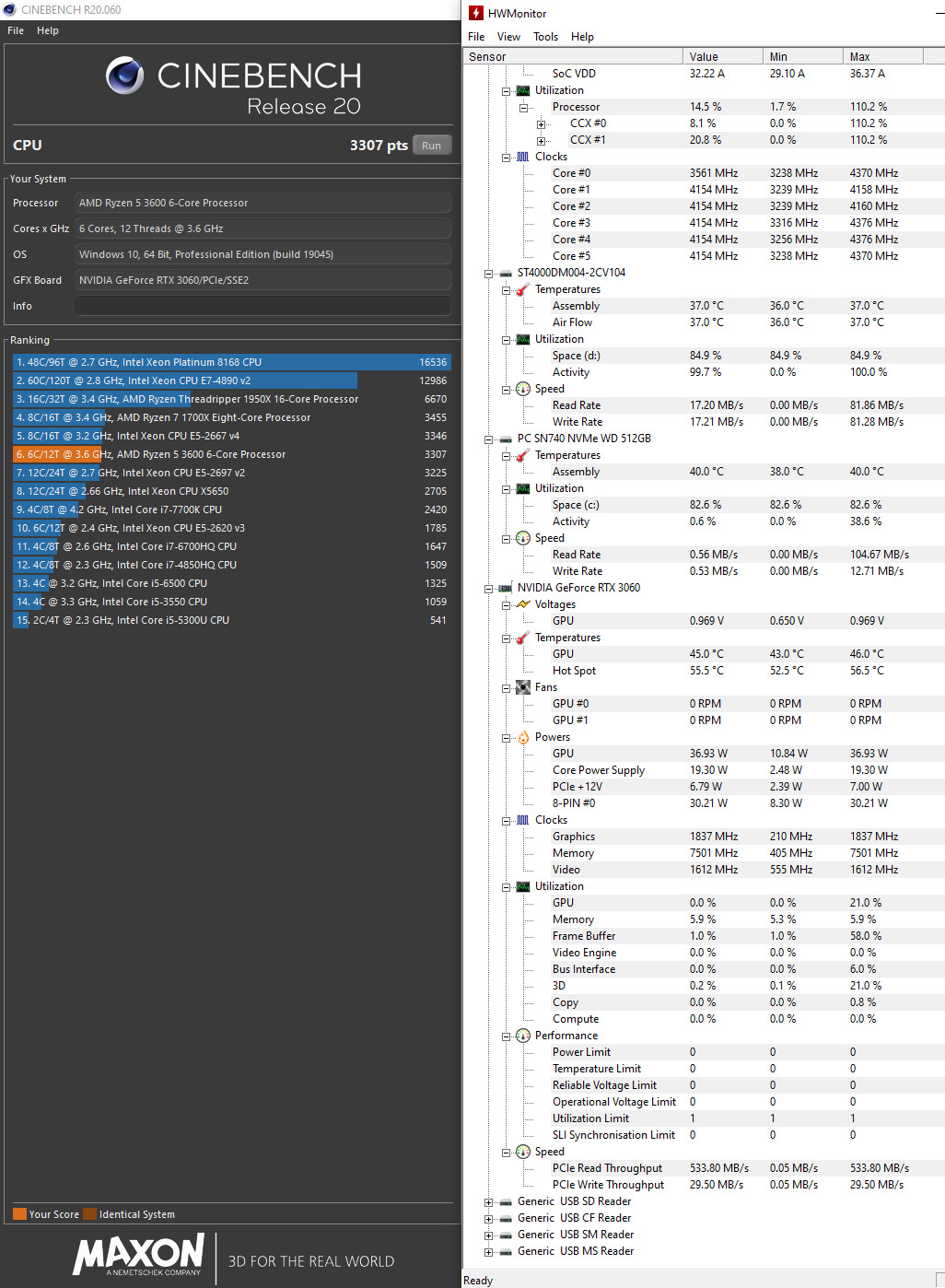Click the RTX 3060 Clocks icon

(523, 820)
